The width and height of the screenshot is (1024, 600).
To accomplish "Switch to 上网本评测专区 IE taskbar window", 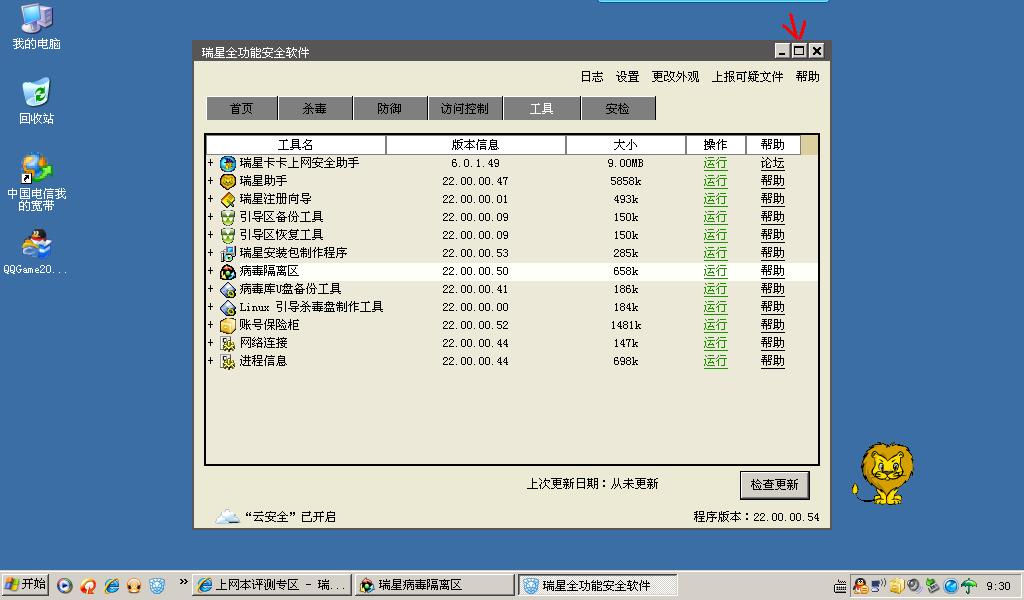I will [272, 585].
